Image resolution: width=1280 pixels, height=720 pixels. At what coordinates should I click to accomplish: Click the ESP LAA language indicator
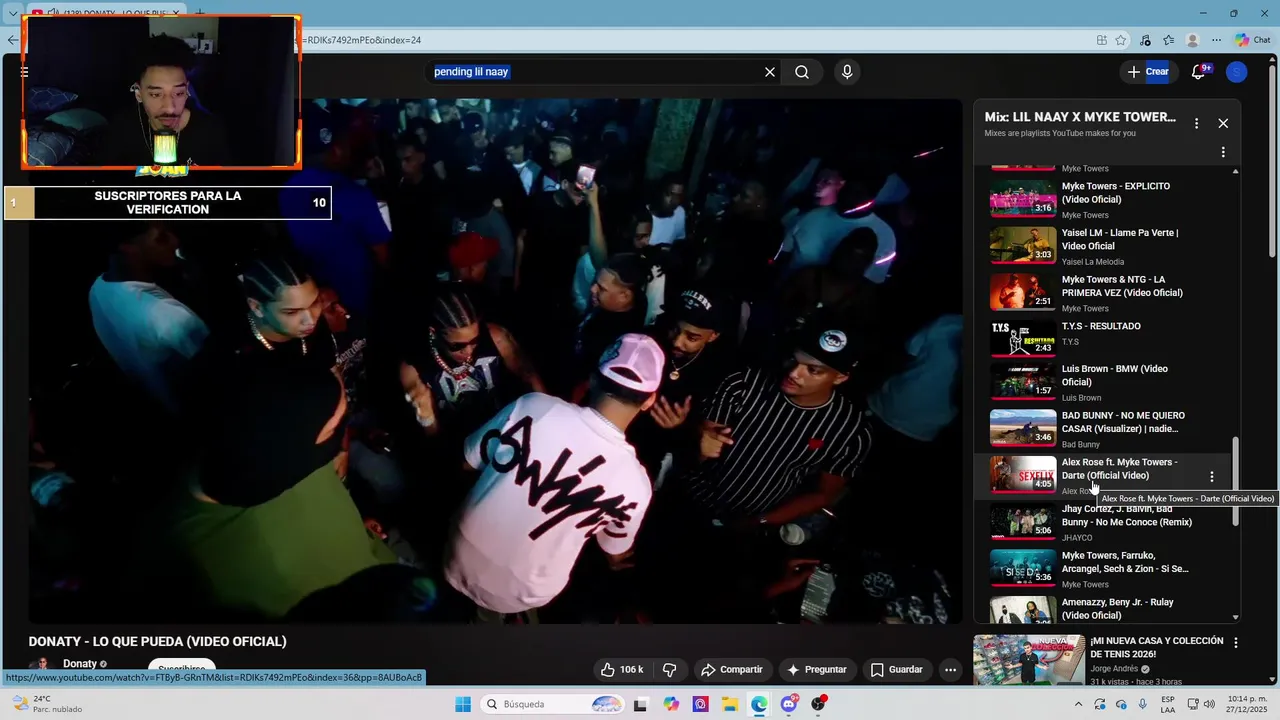[1168, 704]
